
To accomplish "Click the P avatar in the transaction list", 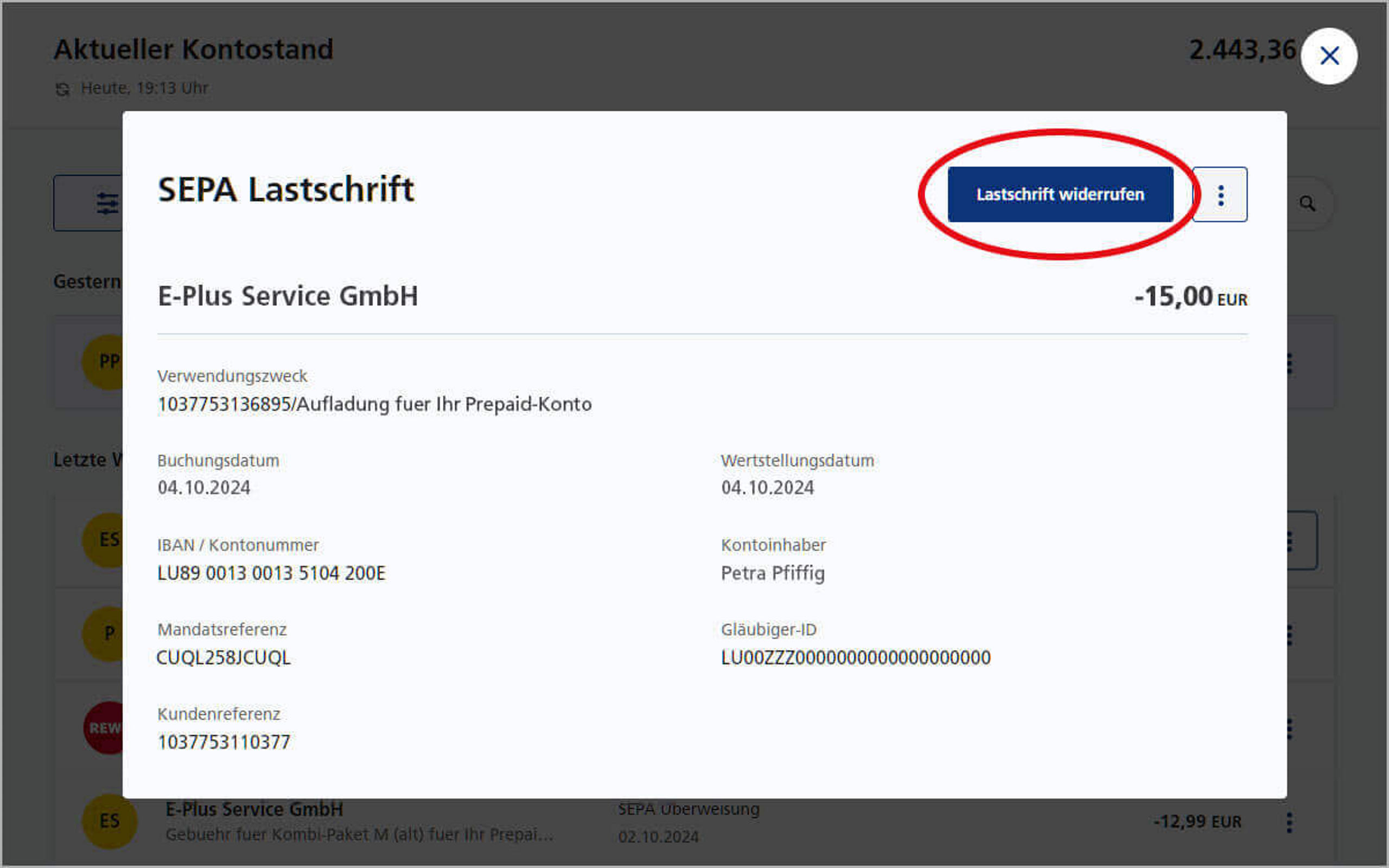I will pyautogui.click(x=103, y=634).
